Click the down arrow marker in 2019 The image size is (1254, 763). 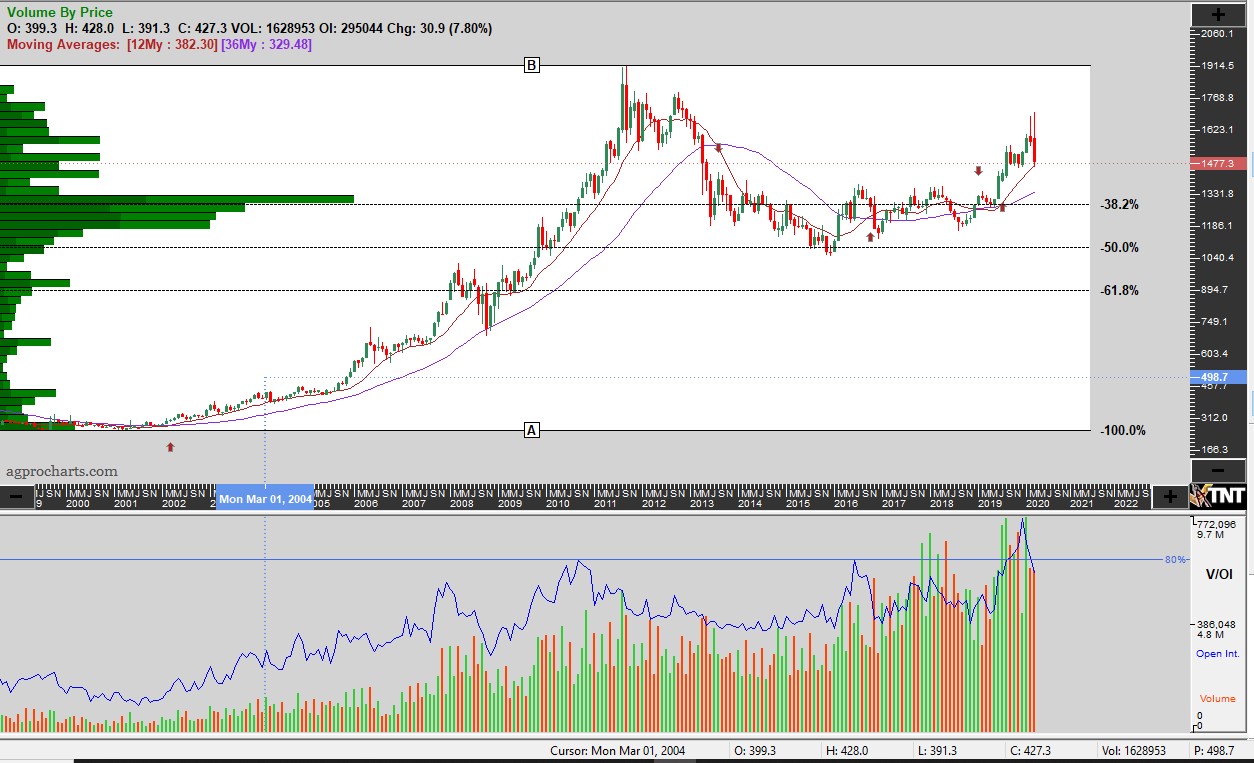pos(978,171)
